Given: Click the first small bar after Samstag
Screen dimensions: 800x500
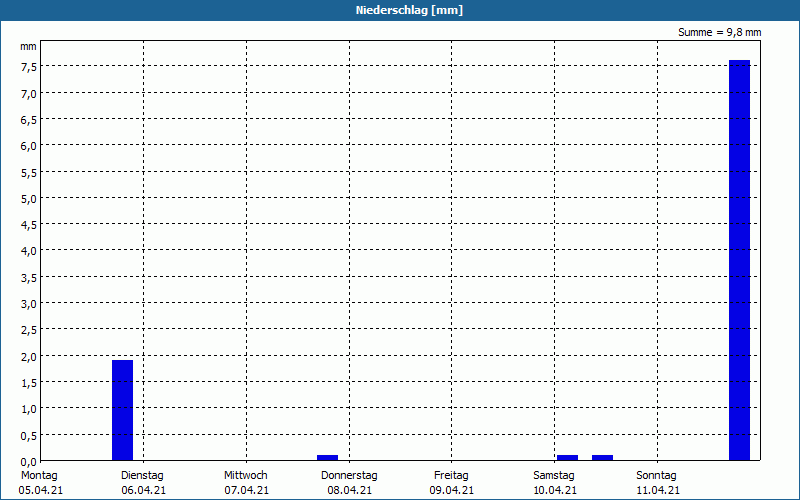Looking at the screenshot, I should tap(567, 458).
